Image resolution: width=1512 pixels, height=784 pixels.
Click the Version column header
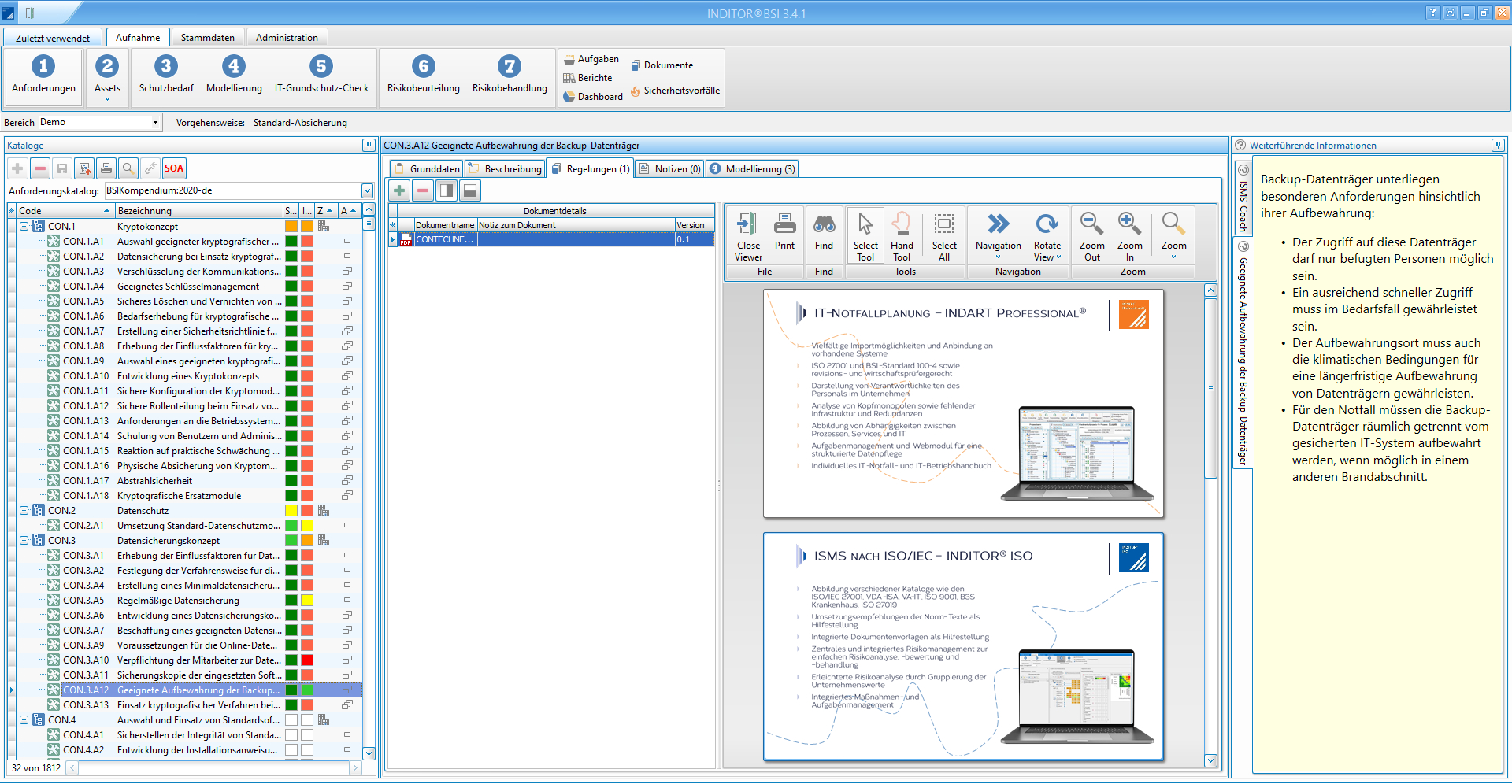[694, 225]
